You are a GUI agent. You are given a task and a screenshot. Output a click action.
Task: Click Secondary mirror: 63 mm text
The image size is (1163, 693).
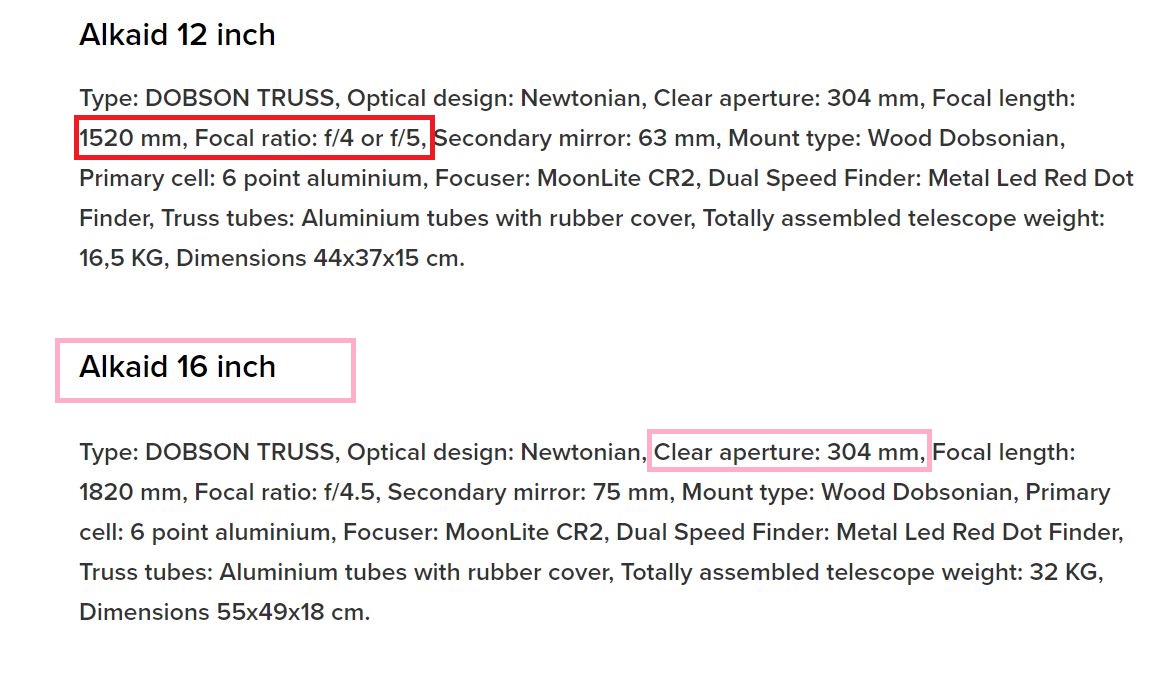pos(574,138)
